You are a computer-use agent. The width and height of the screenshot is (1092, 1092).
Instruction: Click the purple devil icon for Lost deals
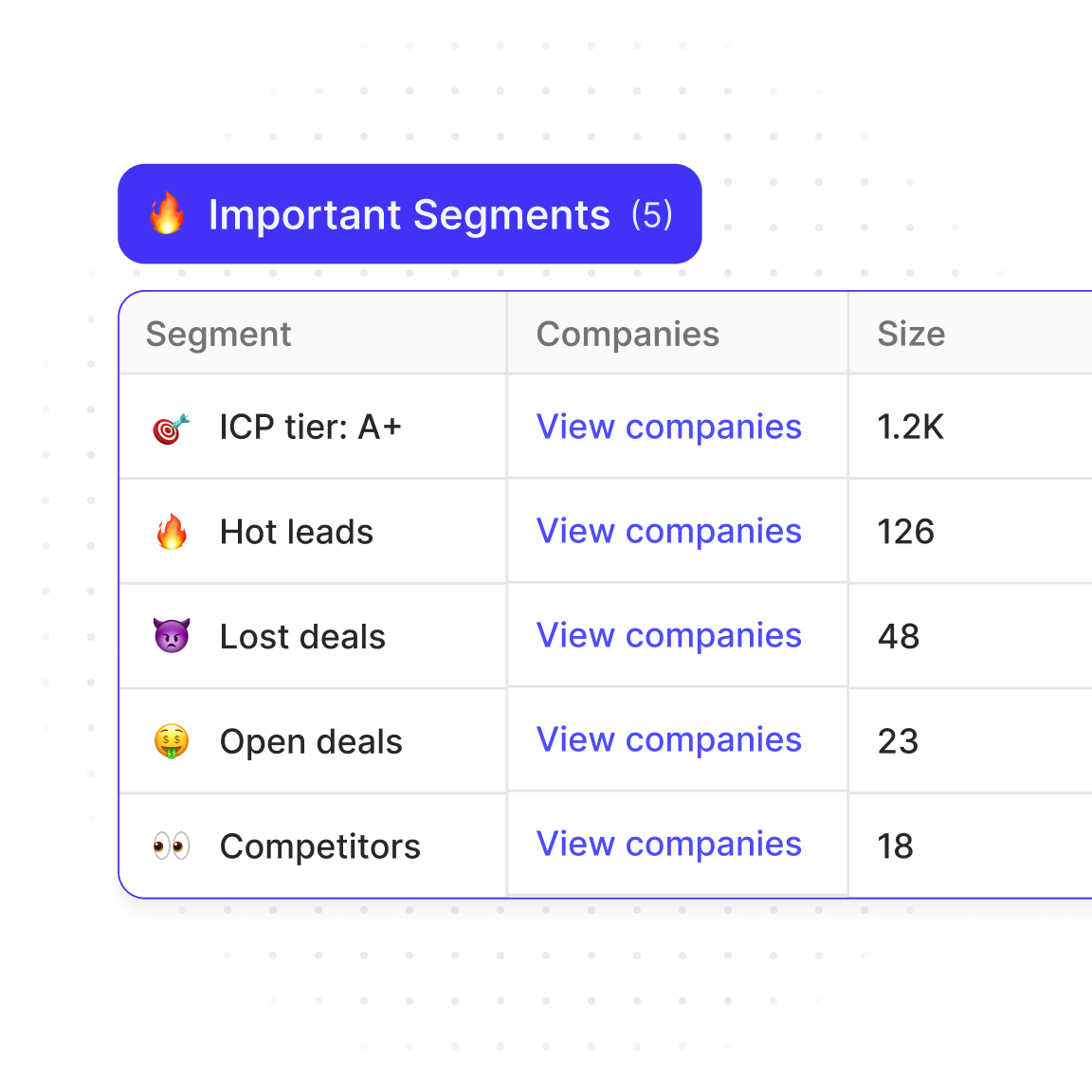point(172,636)
